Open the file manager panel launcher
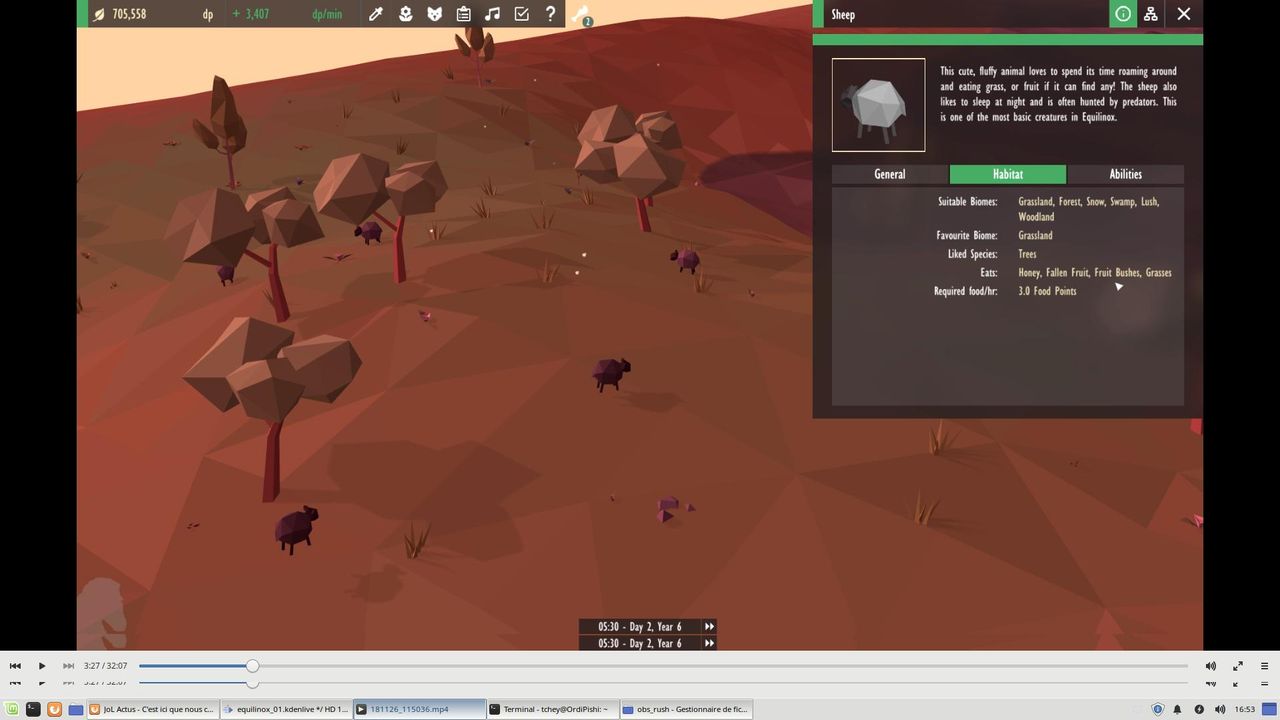This screenshot has height=720, width=1280. (x=76, y=709)
